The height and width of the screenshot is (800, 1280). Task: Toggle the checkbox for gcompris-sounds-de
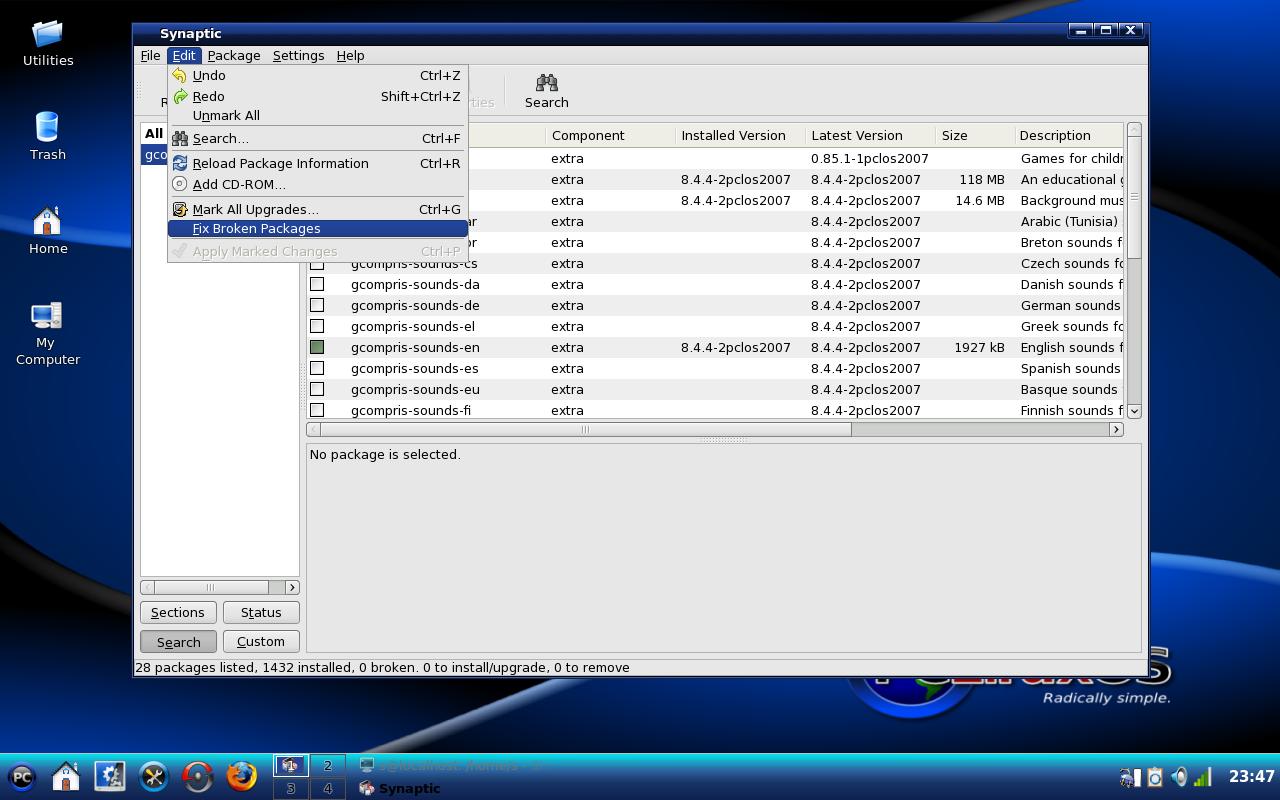tap(317, 305)
